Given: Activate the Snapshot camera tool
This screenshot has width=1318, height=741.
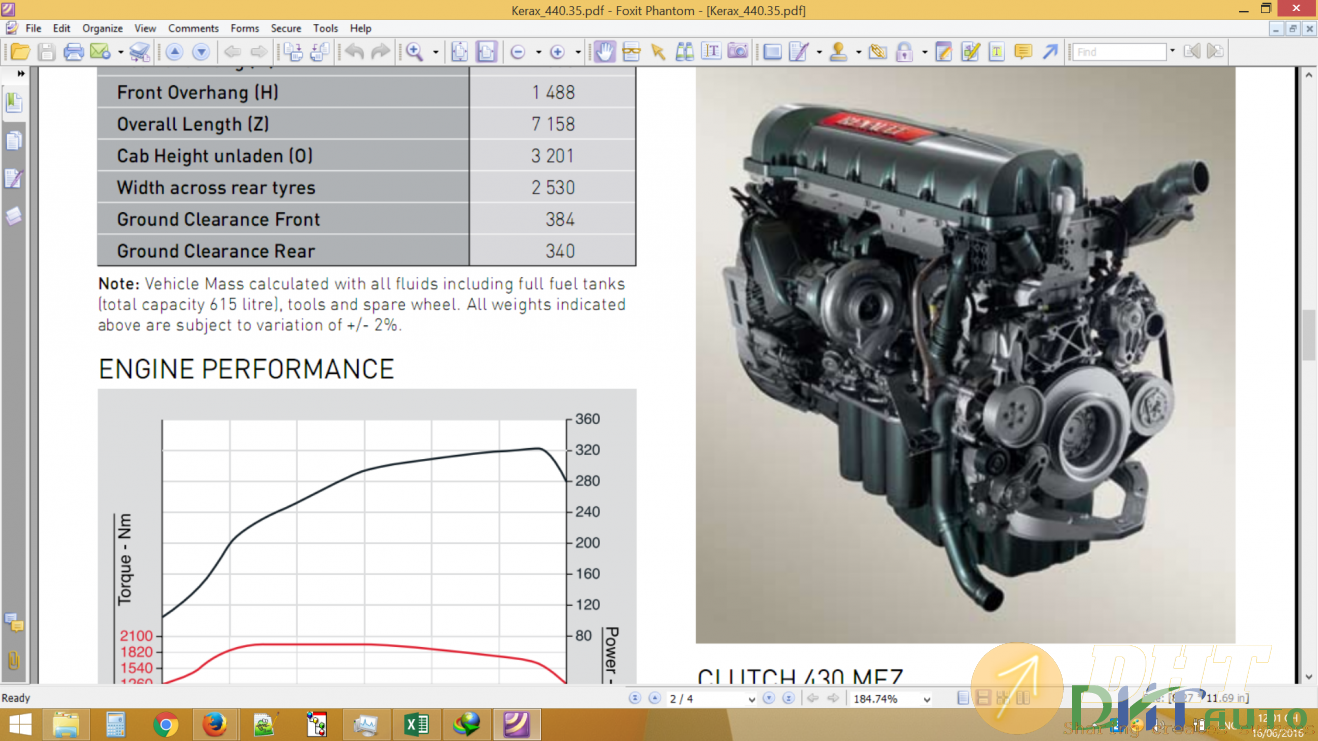Looking at the screenshot, I should (740, 51).
